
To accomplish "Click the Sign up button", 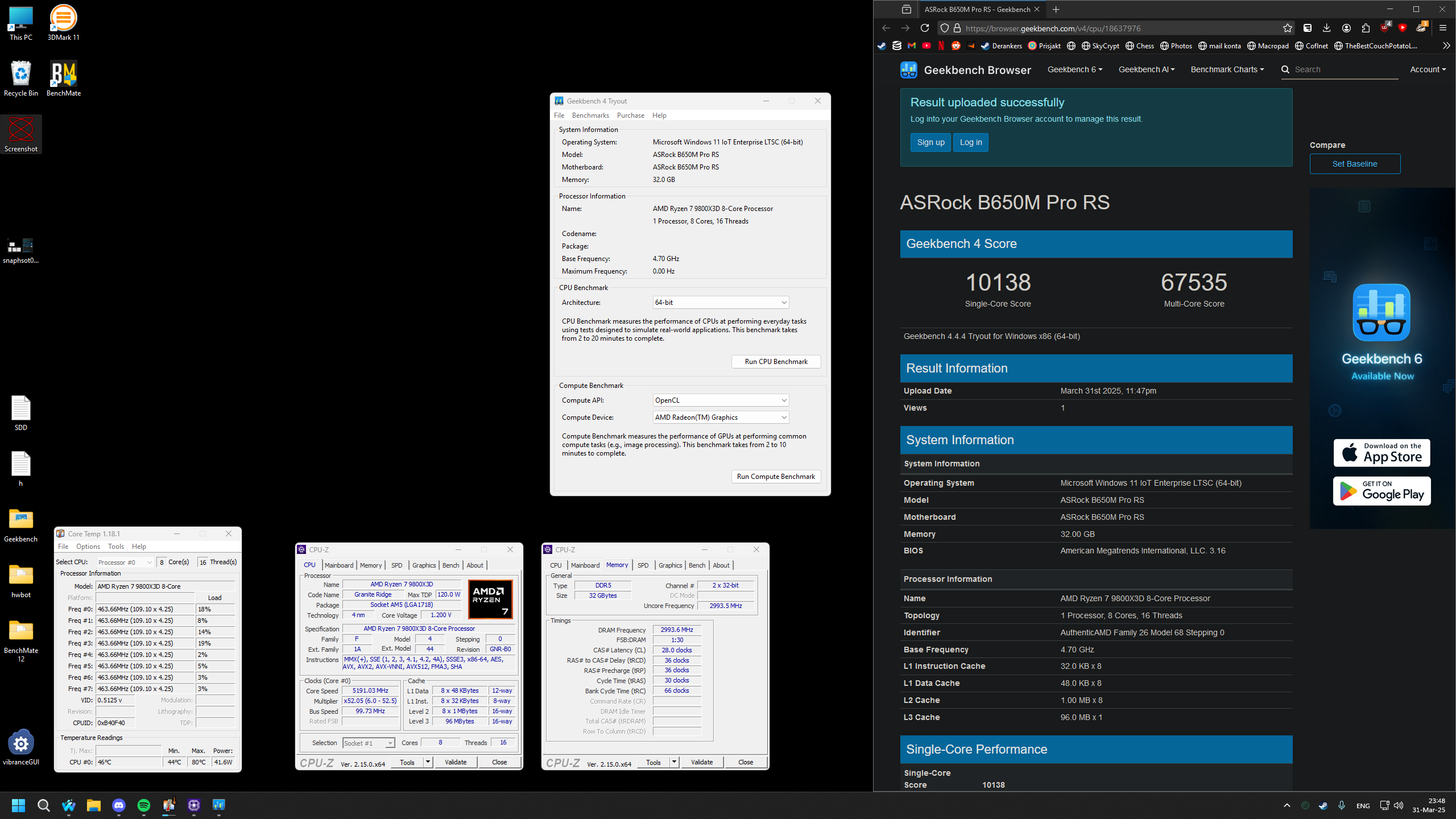I will click(930, 142).
